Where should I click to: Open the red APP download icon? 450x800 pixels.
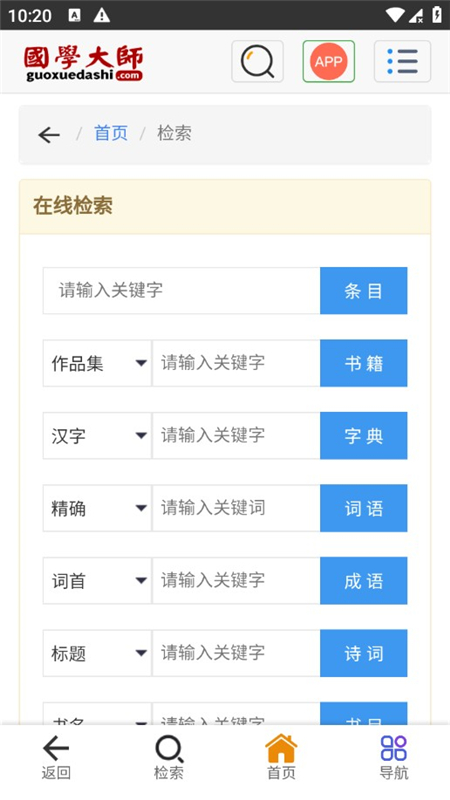pyautogui.click(x=329, y=61)
